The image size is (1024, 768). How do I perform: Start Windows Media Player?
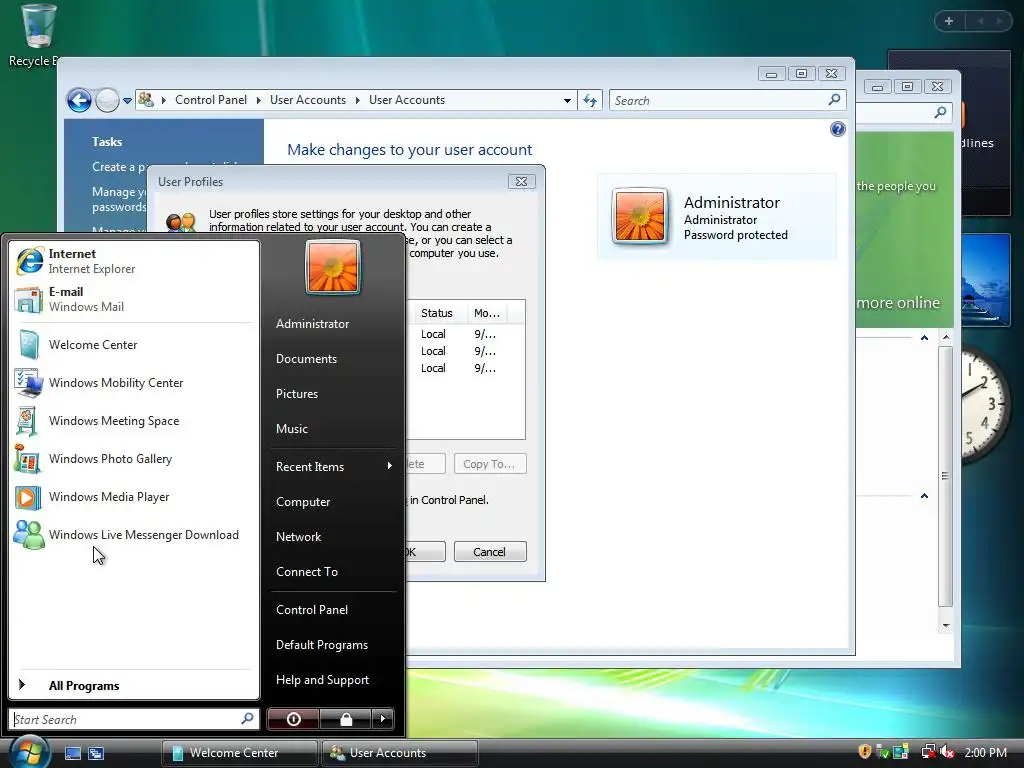pyautogui.click(x=134, y=497)
